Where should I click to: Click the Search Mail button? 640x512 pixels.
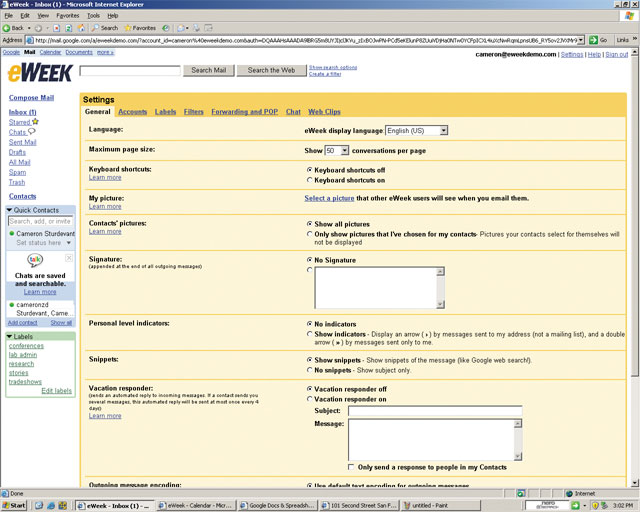209,70
